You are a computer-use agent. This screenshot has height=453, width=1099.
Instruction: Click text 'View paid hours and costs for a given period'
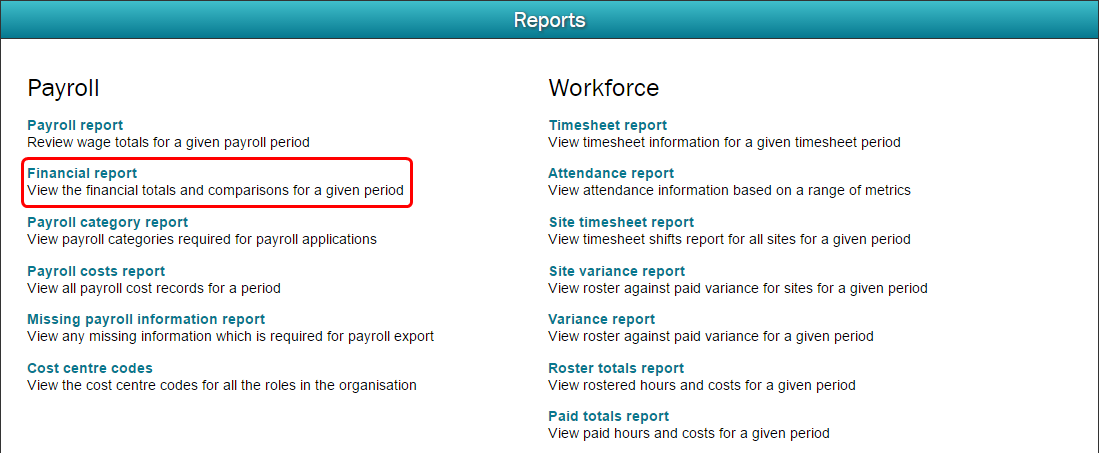(689, 433)
